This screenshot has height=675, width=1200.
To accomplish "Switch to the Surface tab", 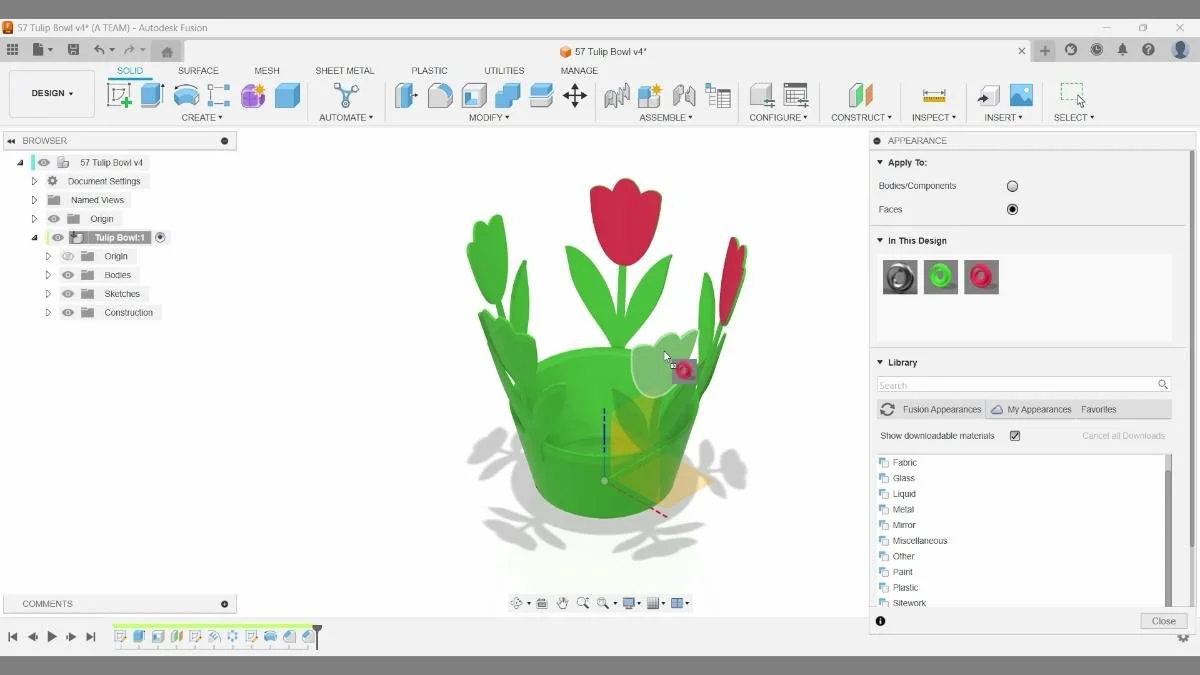I will tap(198, 70).
